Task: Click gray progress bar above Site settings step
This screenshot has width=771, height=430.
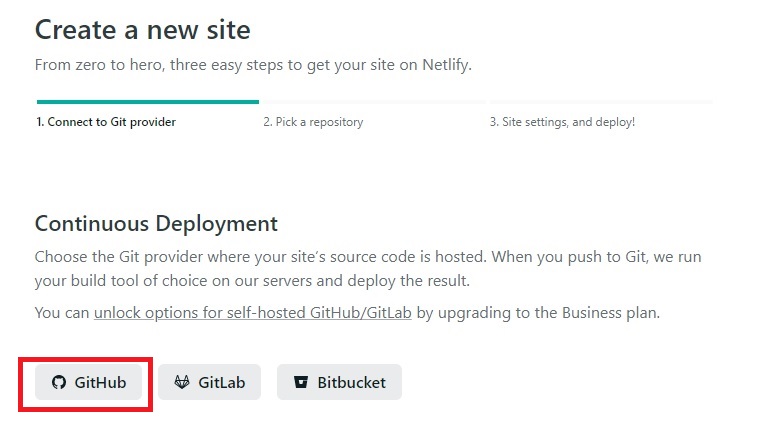Action: coord(600,101)
